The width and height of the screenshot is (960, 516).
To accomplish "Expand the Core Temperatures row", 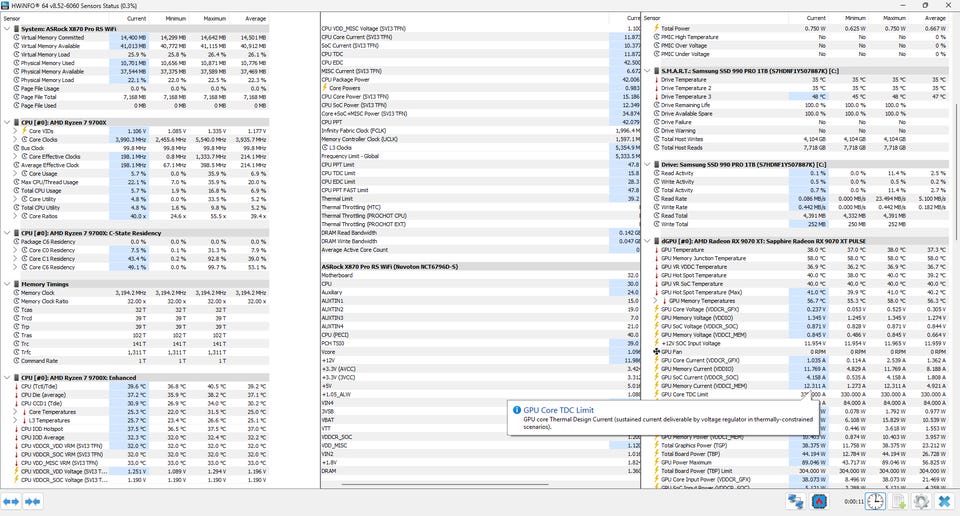I will [15, 412].
